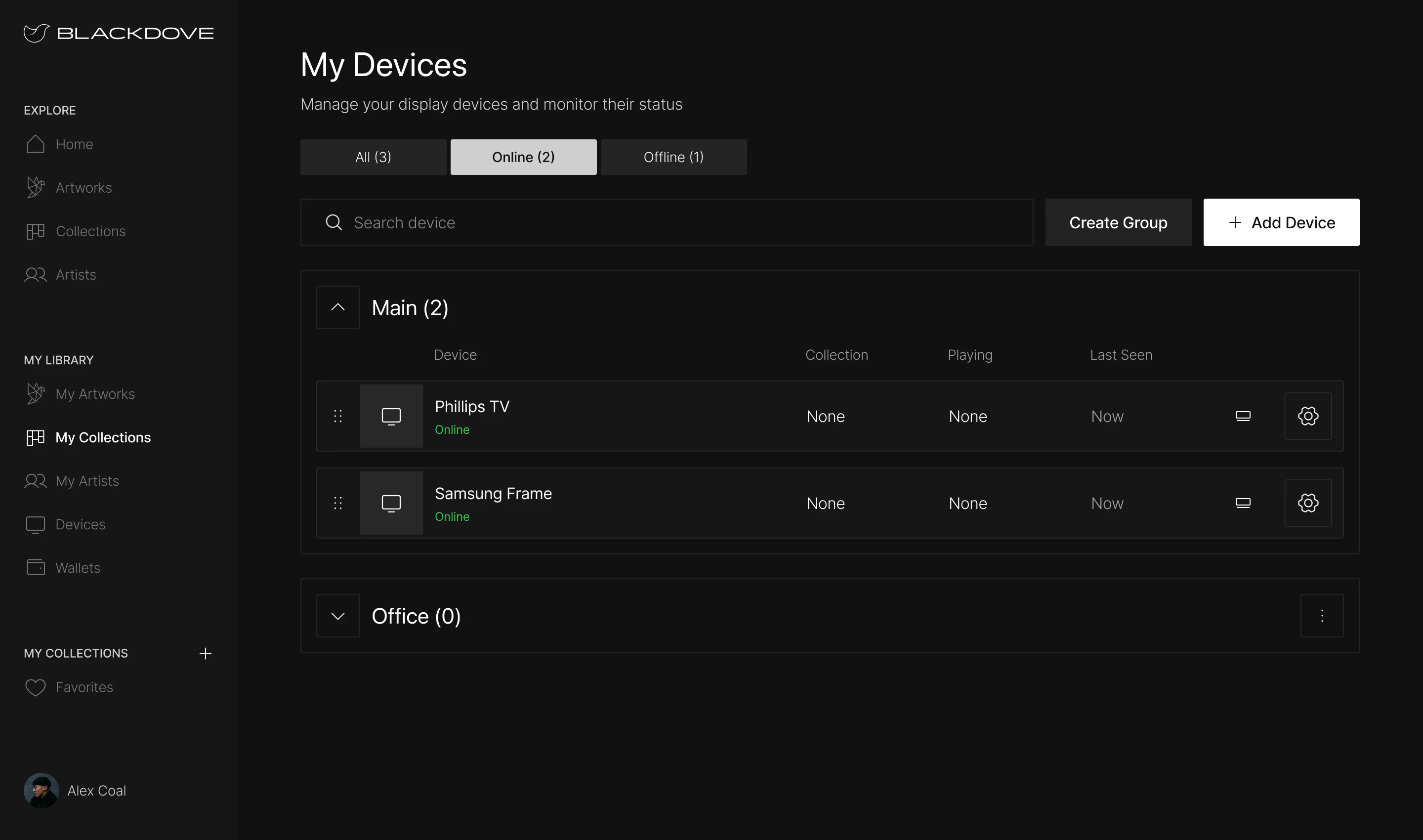Open My Artists in the library
Screen dimensions: 1423x840
[x=72, y=481]
